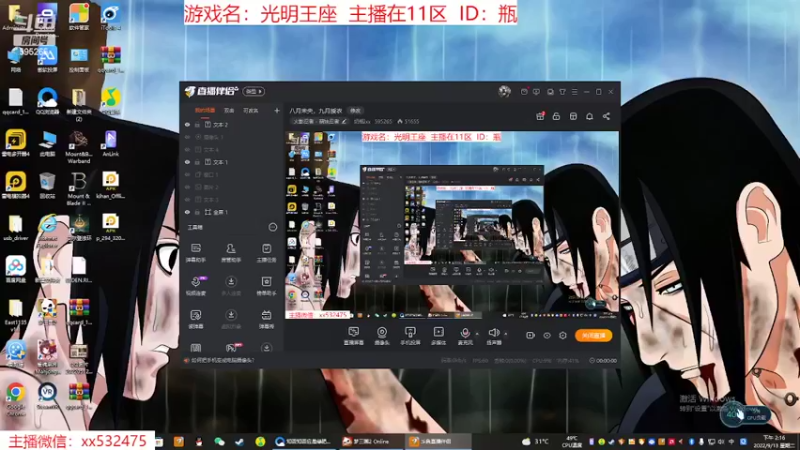Screen dimensions: 800x450
Task: Expand the speaker options arrow
Action: [506, 334]
